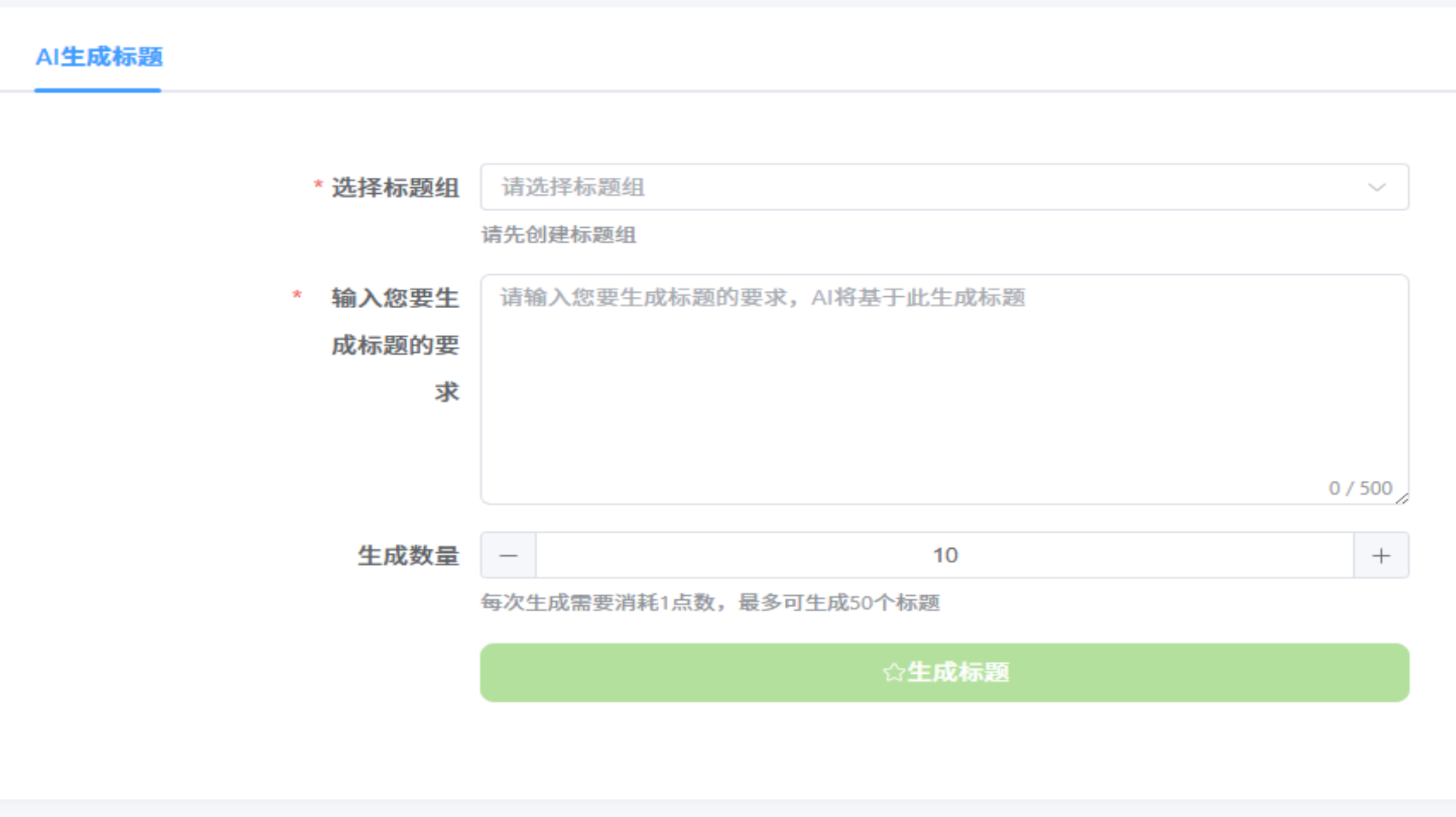This screenshot has width=1456, height=817.
Task: Click the 请输入您要生成标题的要求 placeholder text
Action: click(762, 298)
